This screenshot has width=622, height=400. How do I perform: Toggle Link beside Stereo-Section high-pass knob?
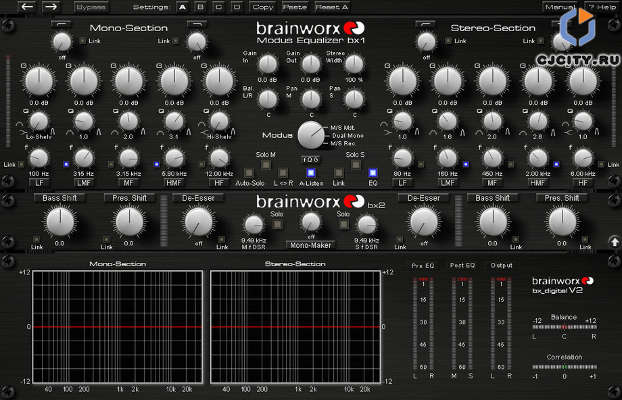(x=448, y=40)
